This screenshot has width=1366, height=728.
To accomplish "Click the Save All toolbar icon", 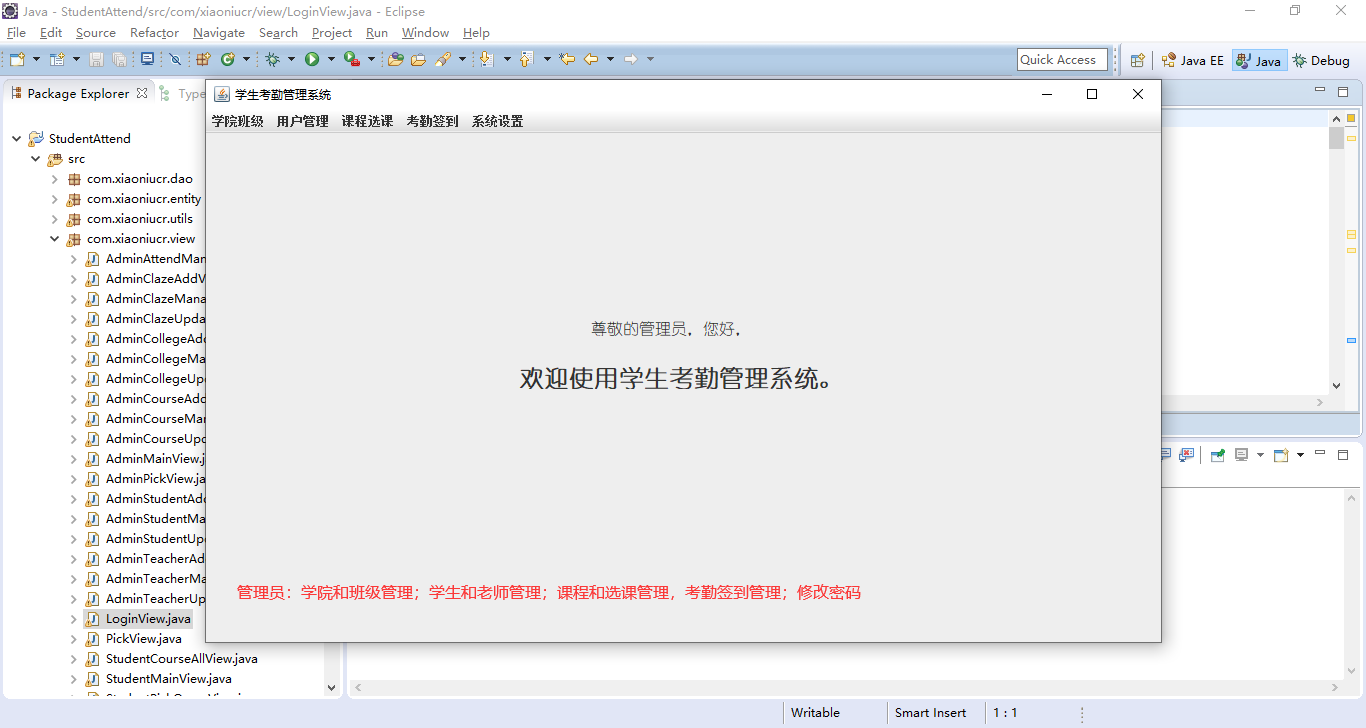I will pos(119,59).
